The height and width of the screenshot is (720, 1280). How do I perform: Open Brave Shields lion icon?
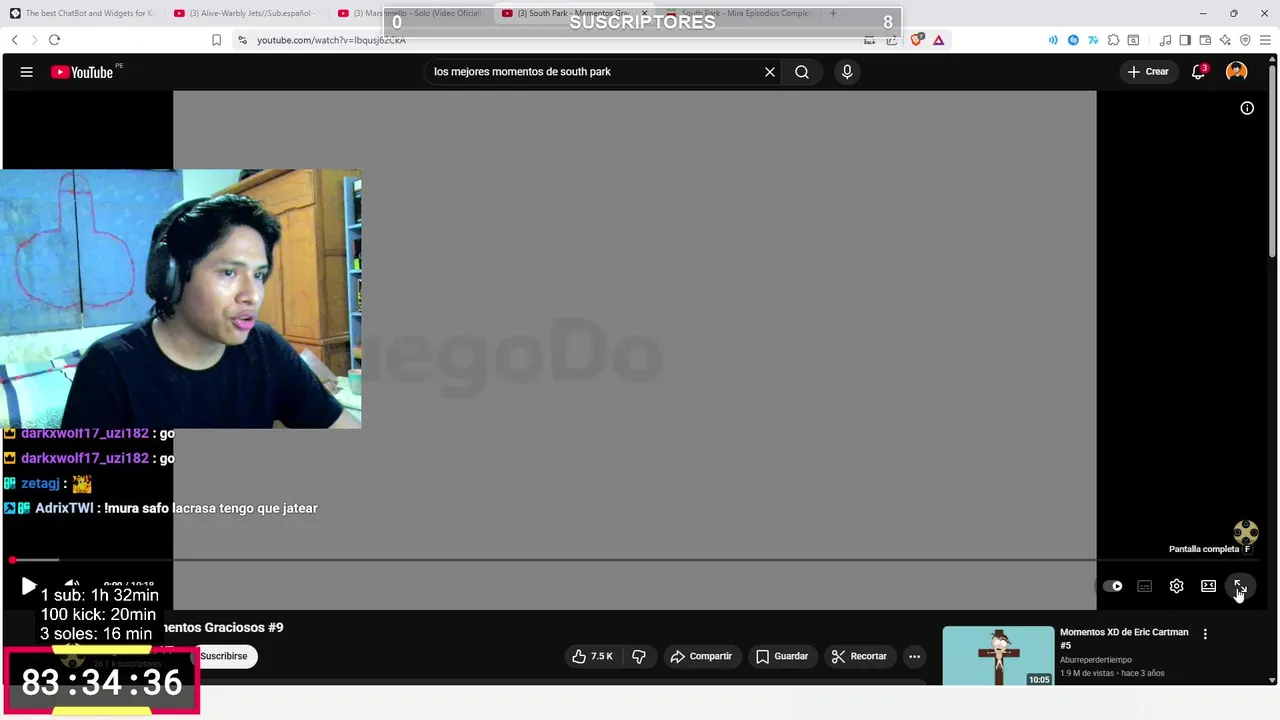click(917, 40)
